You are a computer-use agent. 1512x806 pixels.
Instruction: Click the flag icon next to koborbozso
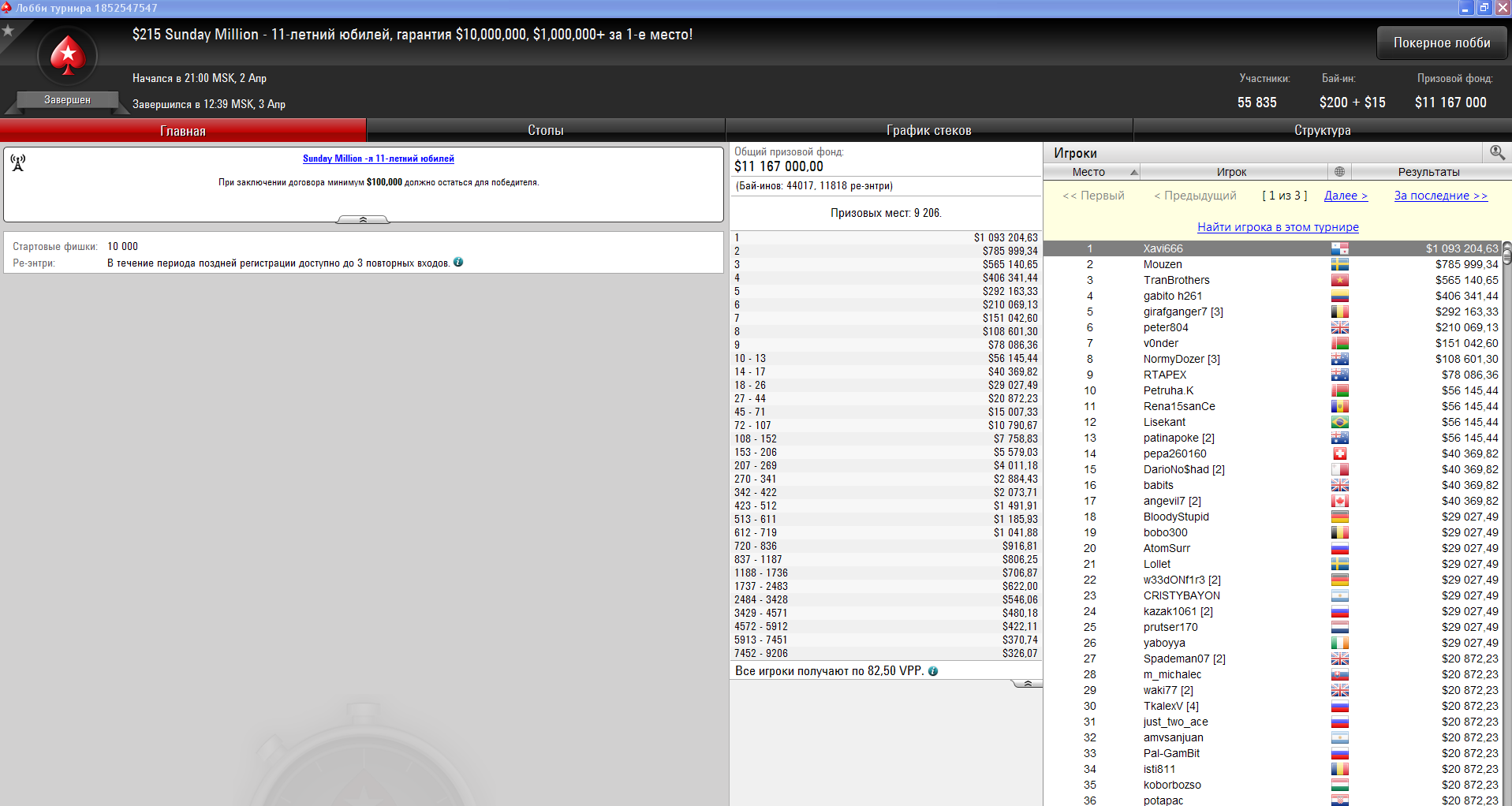tap(1339, 785)
